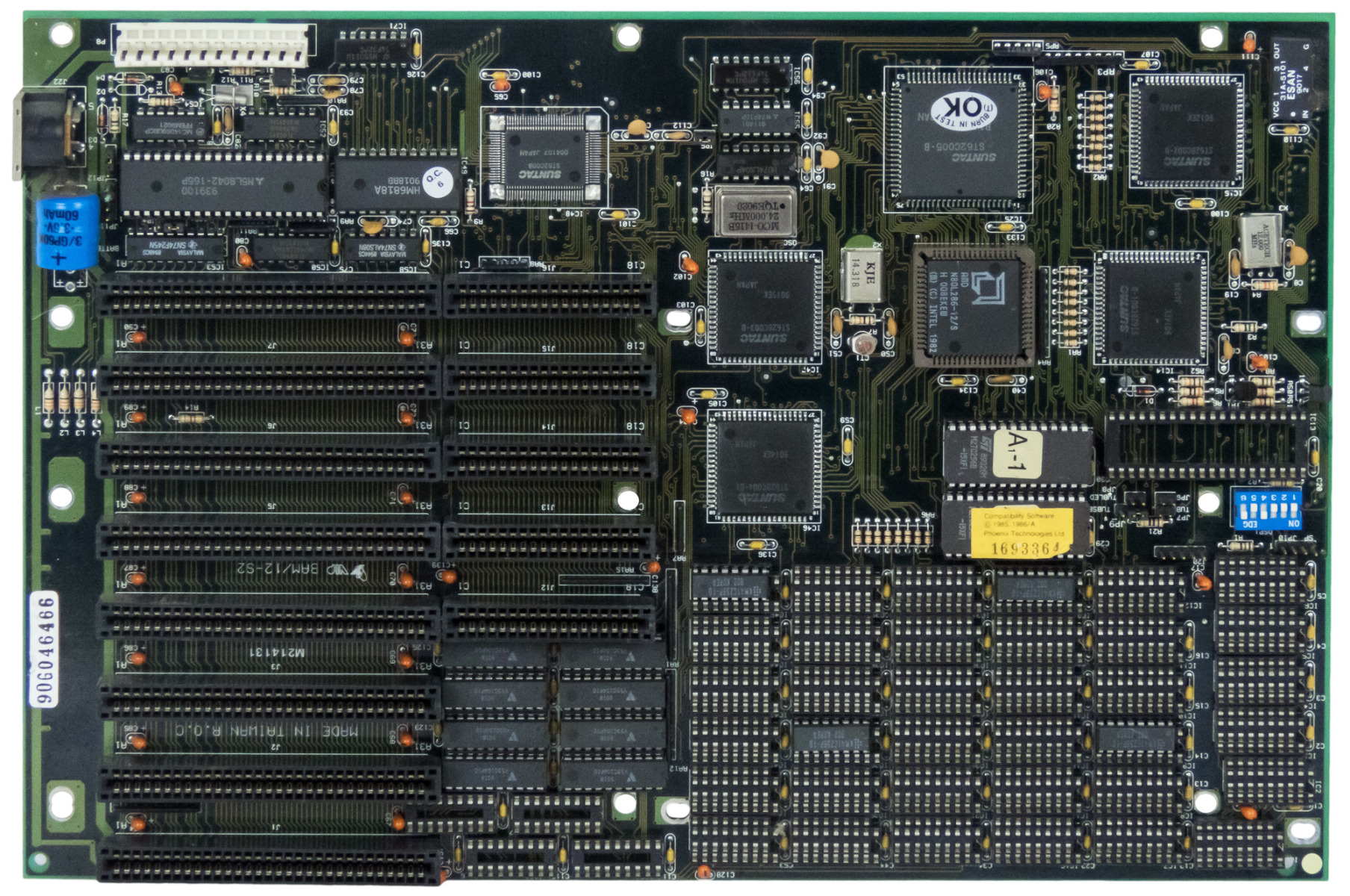The width and height of the screenshot is (1350, 896).
Task: Click the M214131 silkscreen marking
Action: tap(276, 652)
